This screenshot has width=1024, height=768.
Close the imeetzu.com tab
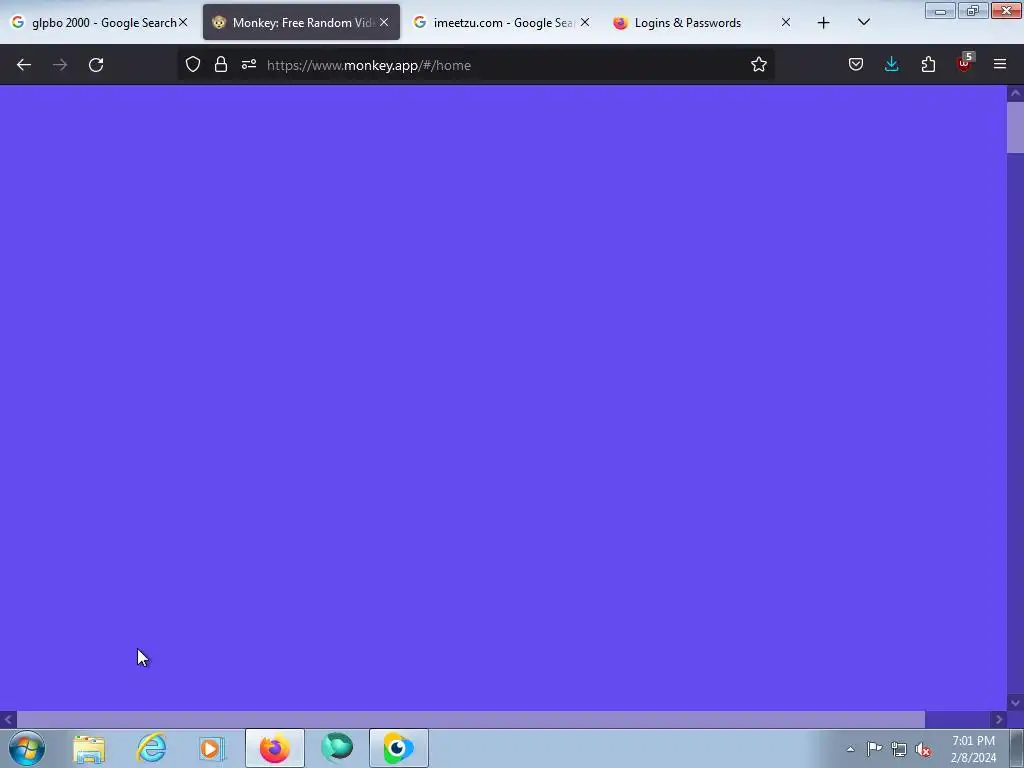pos(585,23)
